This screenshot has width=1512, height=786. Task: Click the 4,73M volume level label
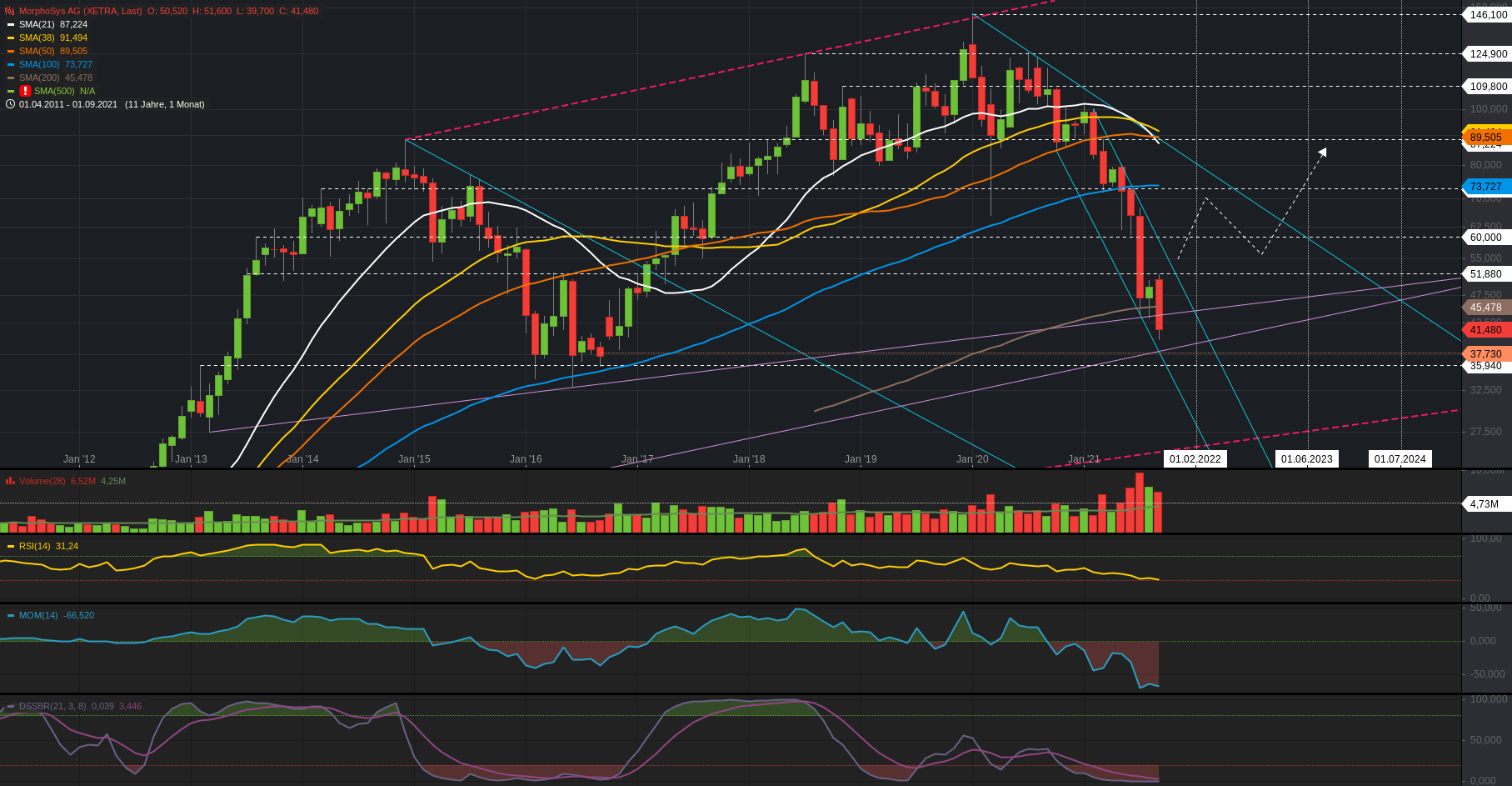[1485, 504]
